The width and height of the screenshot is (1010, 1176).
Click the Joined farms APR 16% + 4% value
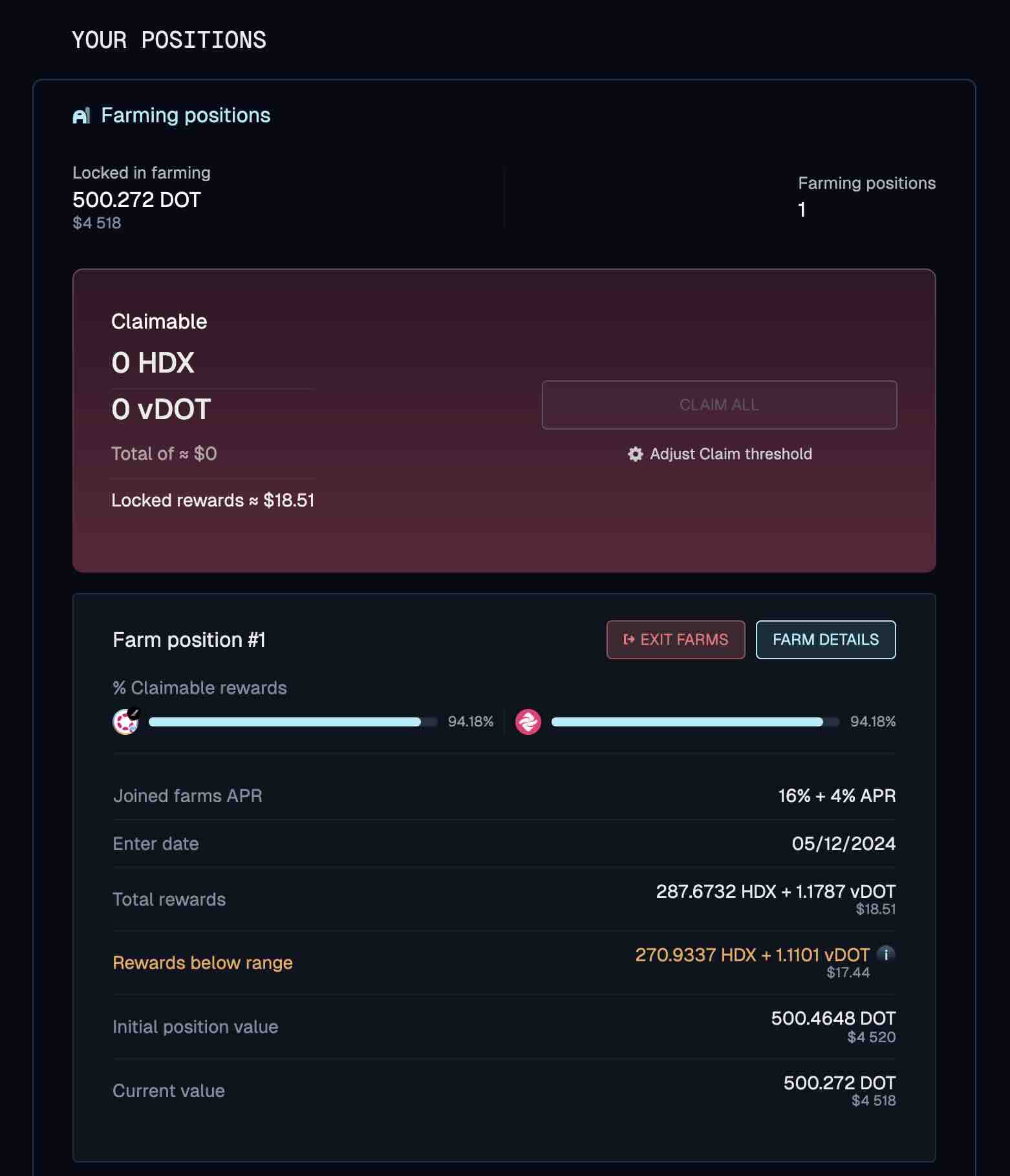pyautogui.click(x=837, y=796)
